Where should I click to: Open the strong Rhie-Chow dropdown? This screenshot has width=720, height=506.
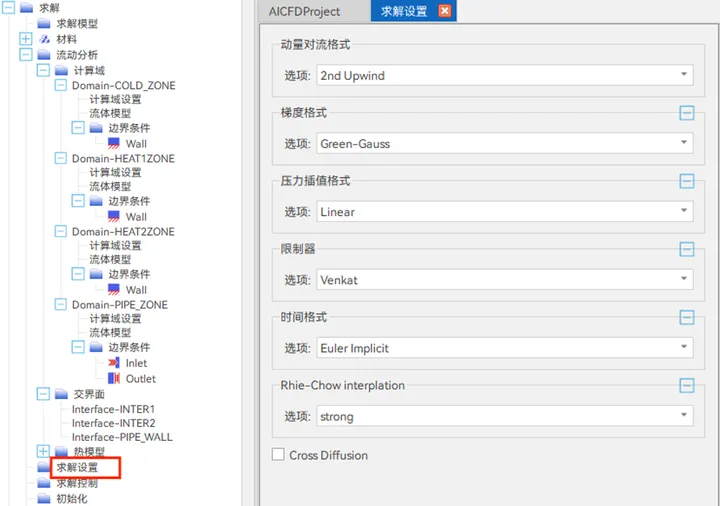click(x=505, y=416)
